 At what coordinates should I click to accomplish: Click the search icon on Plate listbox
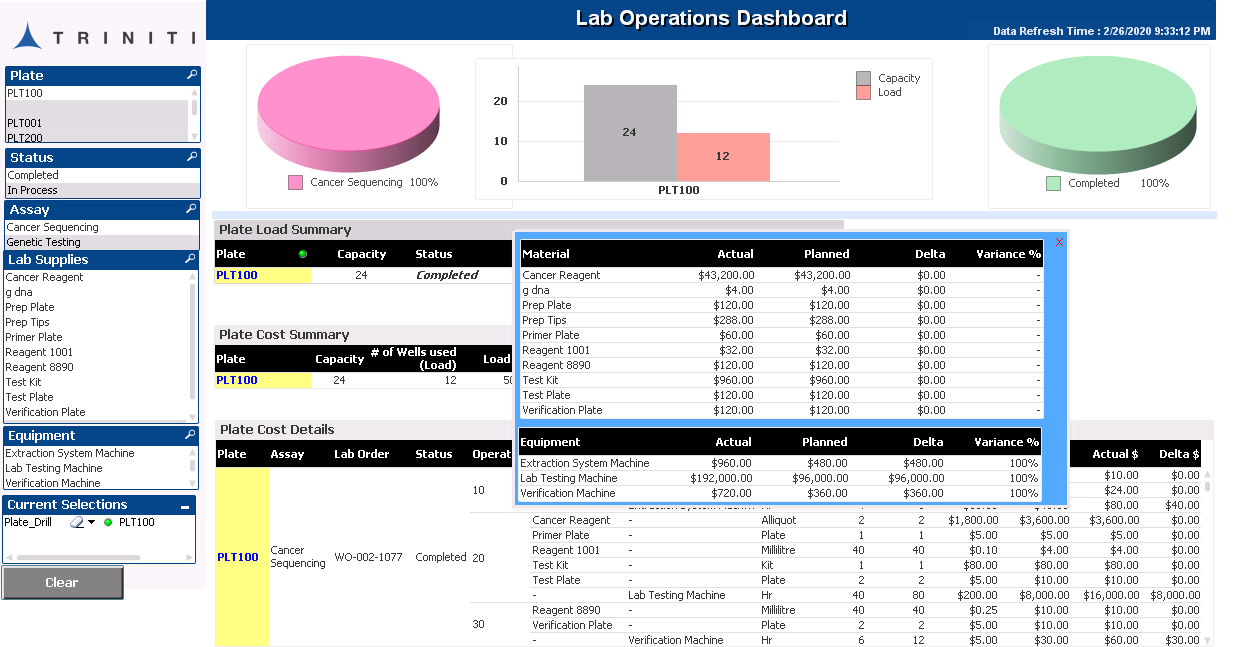pyautogui.click(x=192, y=75)
